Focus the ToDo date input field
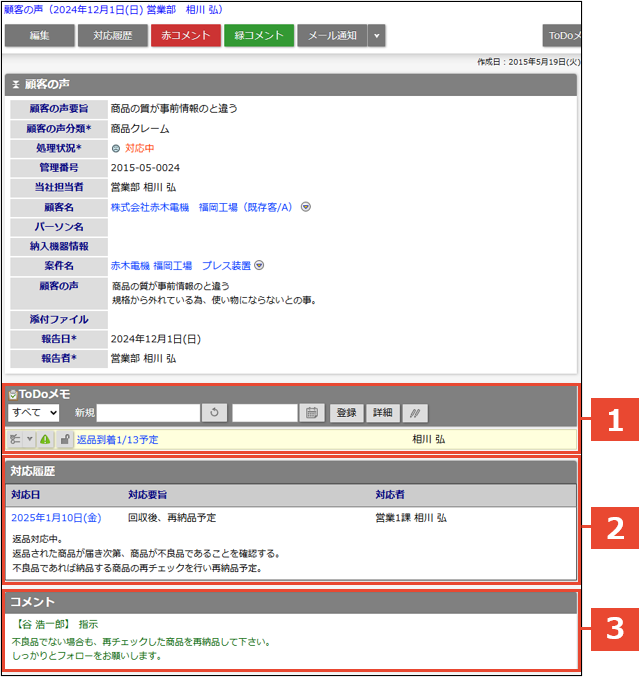 tap(265, 413)
